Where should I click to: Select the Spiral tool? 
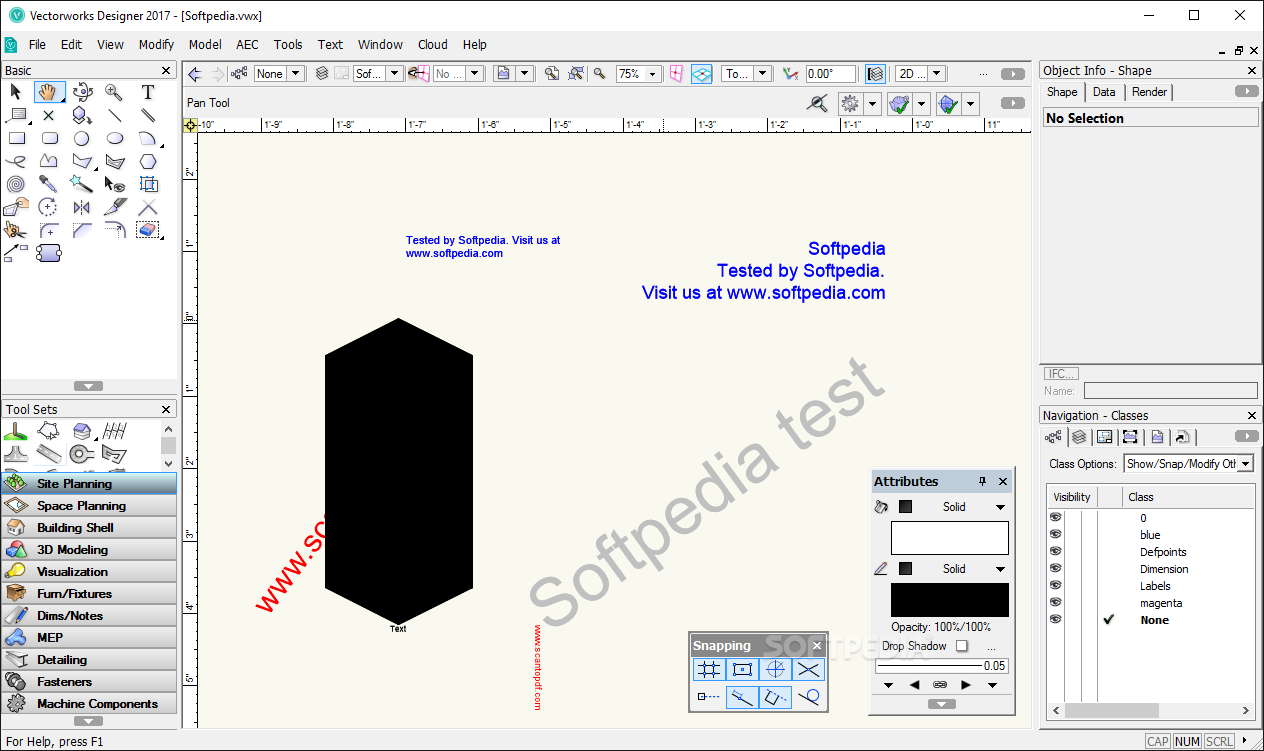point(16,184)
